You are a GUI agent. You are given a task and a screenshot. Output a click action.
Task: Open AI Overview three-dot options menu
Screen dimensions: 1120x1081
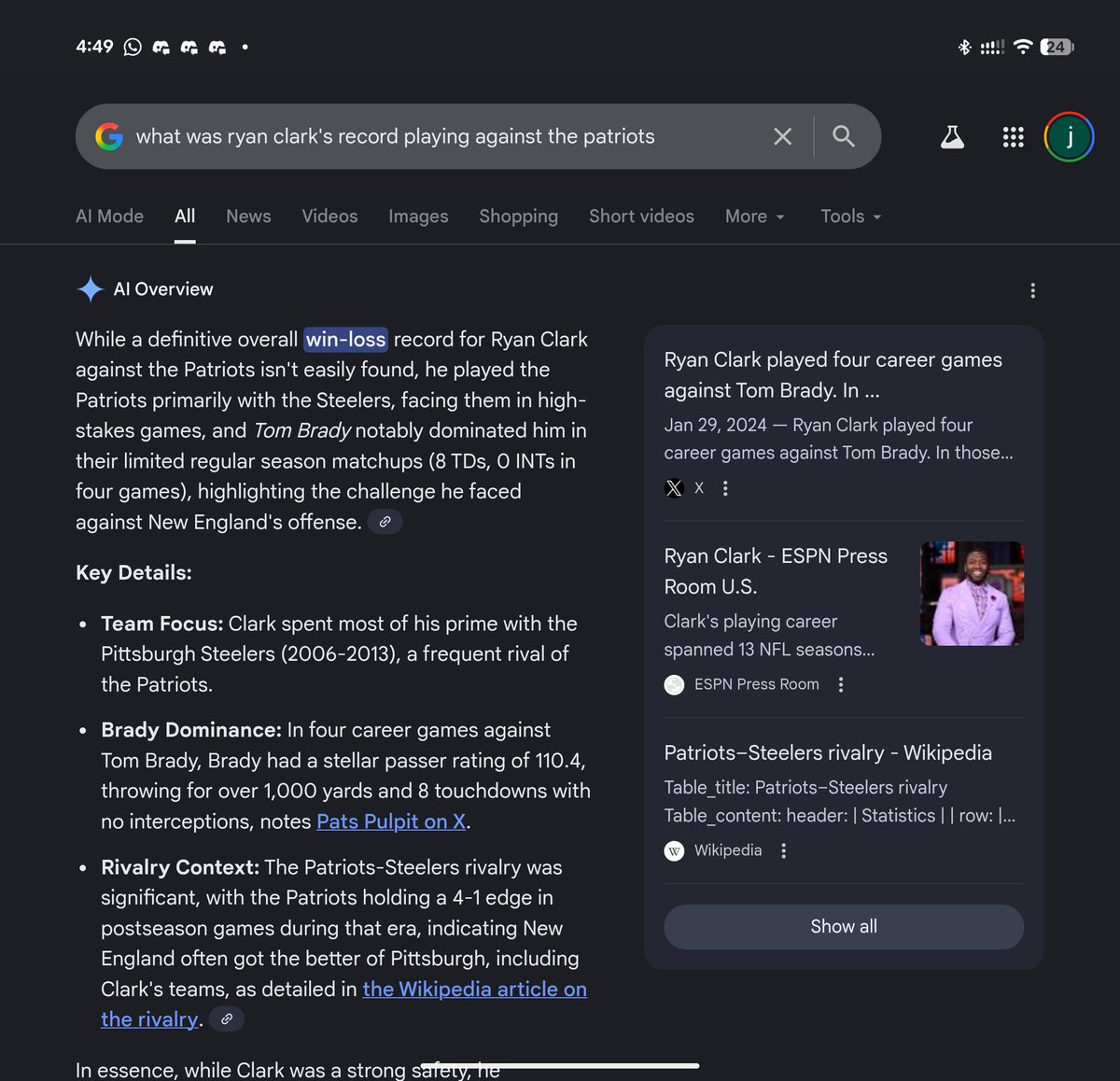click(1032, 290)
